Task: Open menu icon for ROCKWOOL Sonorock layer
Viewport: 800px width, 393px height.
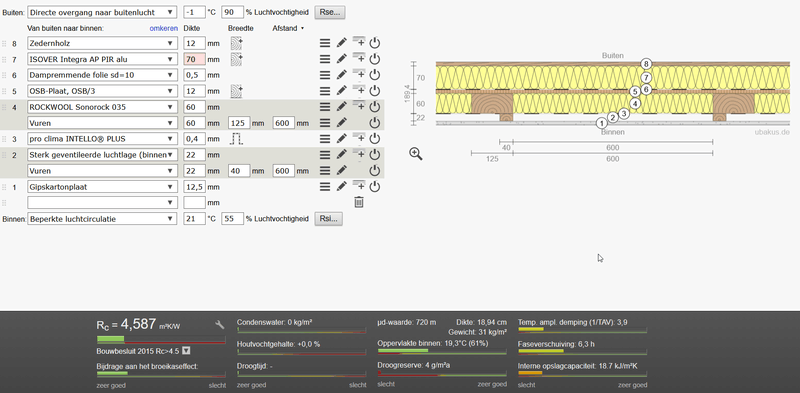Action: point(325,107)
